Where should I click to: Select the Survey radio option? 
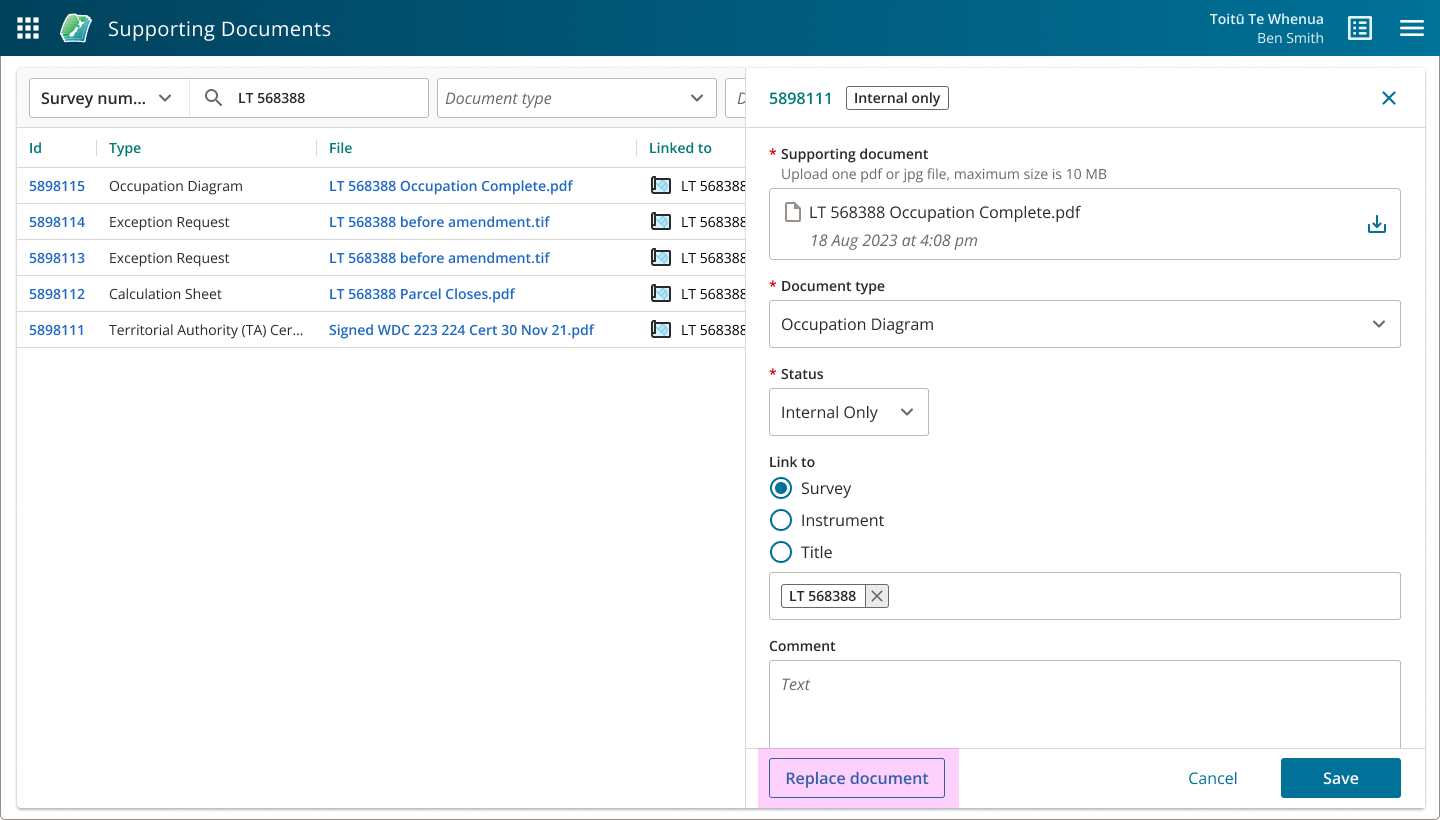(x=781, y=488)
